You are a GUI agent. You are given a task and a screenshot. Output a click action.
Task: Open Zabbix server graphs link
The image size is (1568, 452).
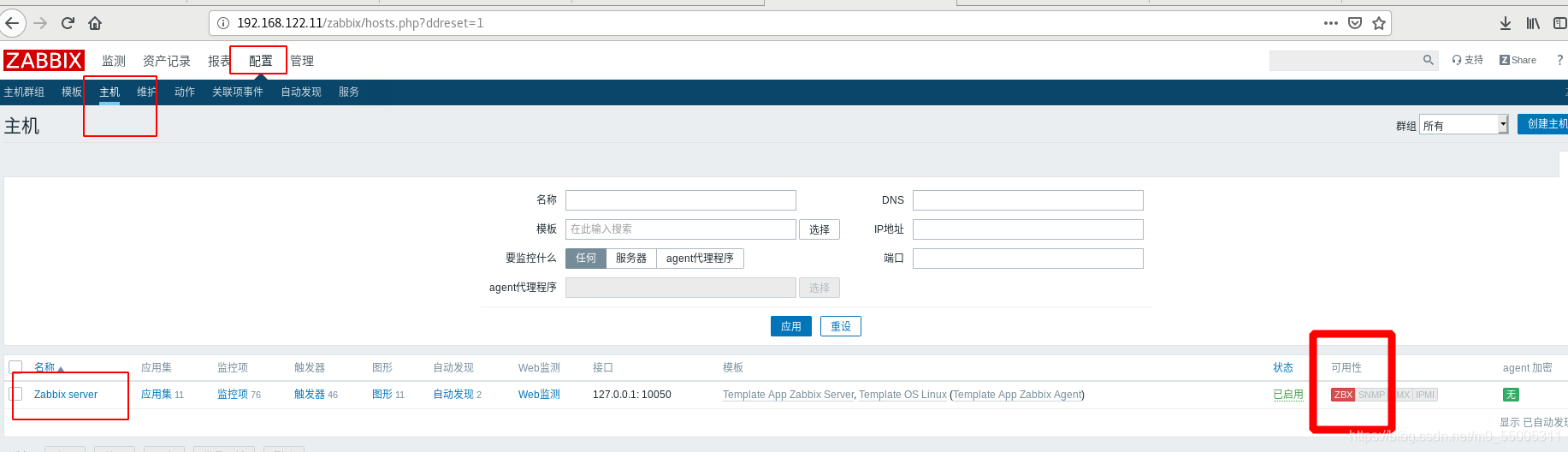coord(382,395)
